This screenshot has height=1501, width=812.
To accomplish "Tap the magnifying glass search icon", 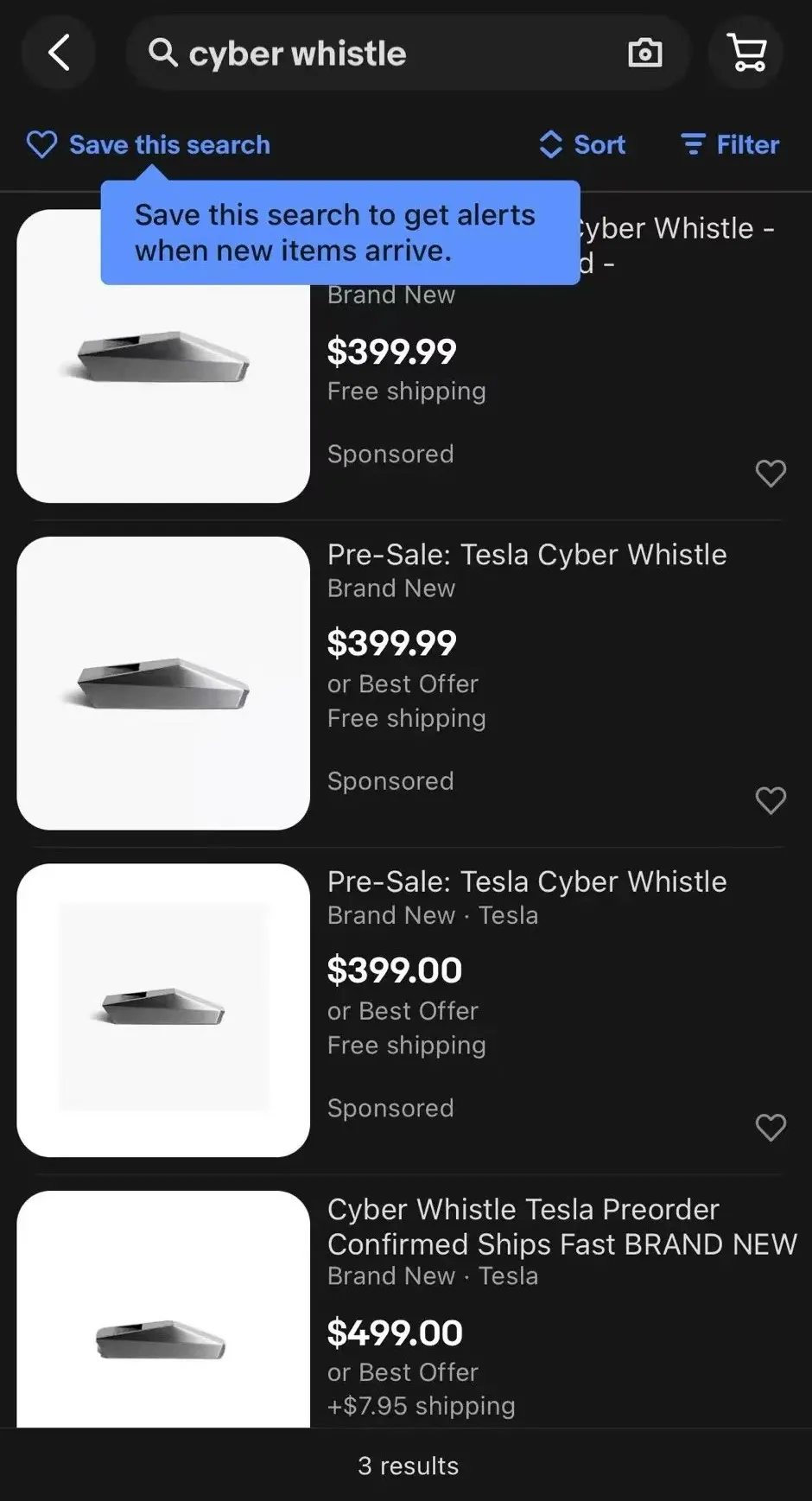I will tap(162, 54).
